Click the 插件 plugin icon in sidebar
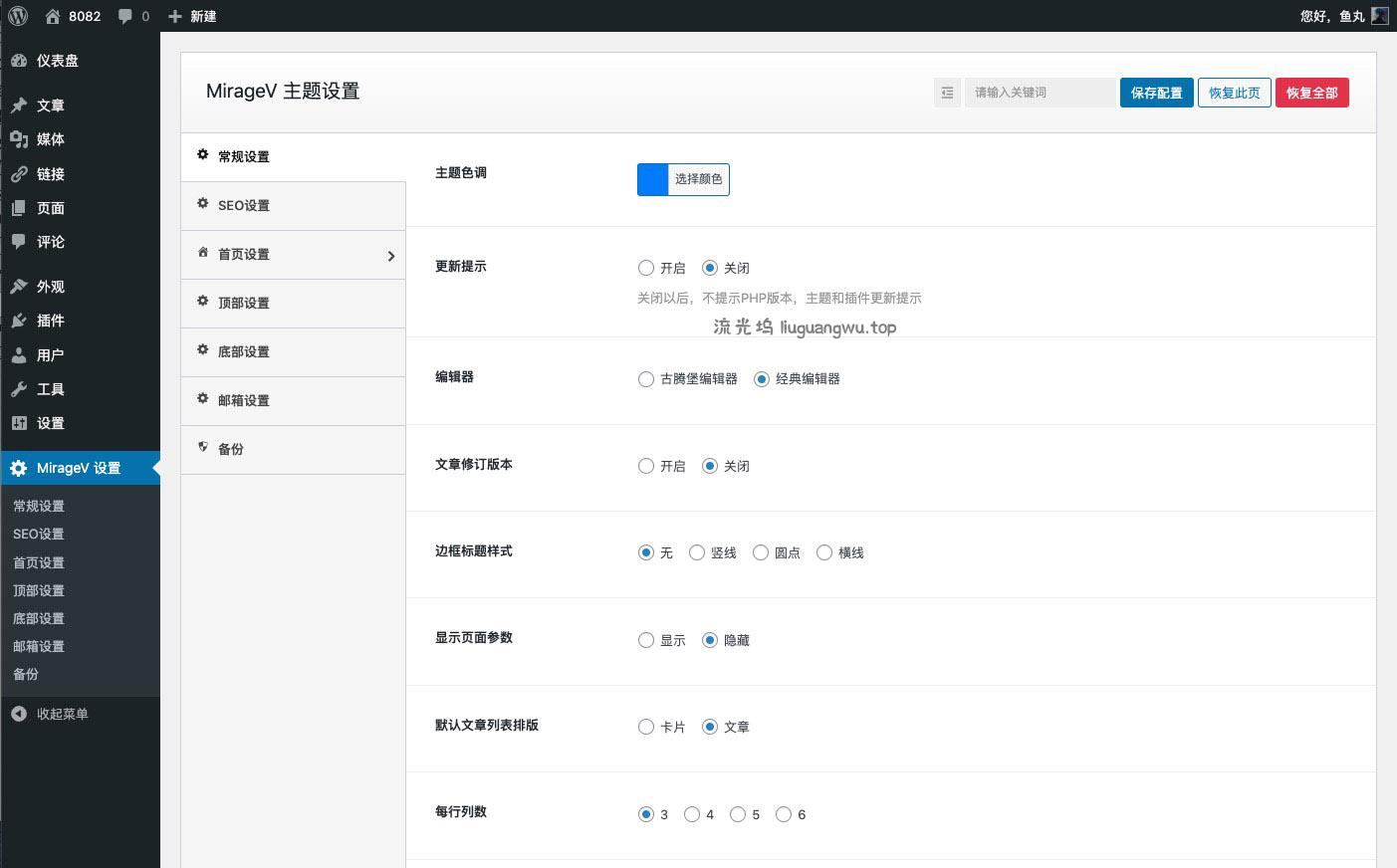1397x868 pixels. pyautogui.click(x=19, y=321)
